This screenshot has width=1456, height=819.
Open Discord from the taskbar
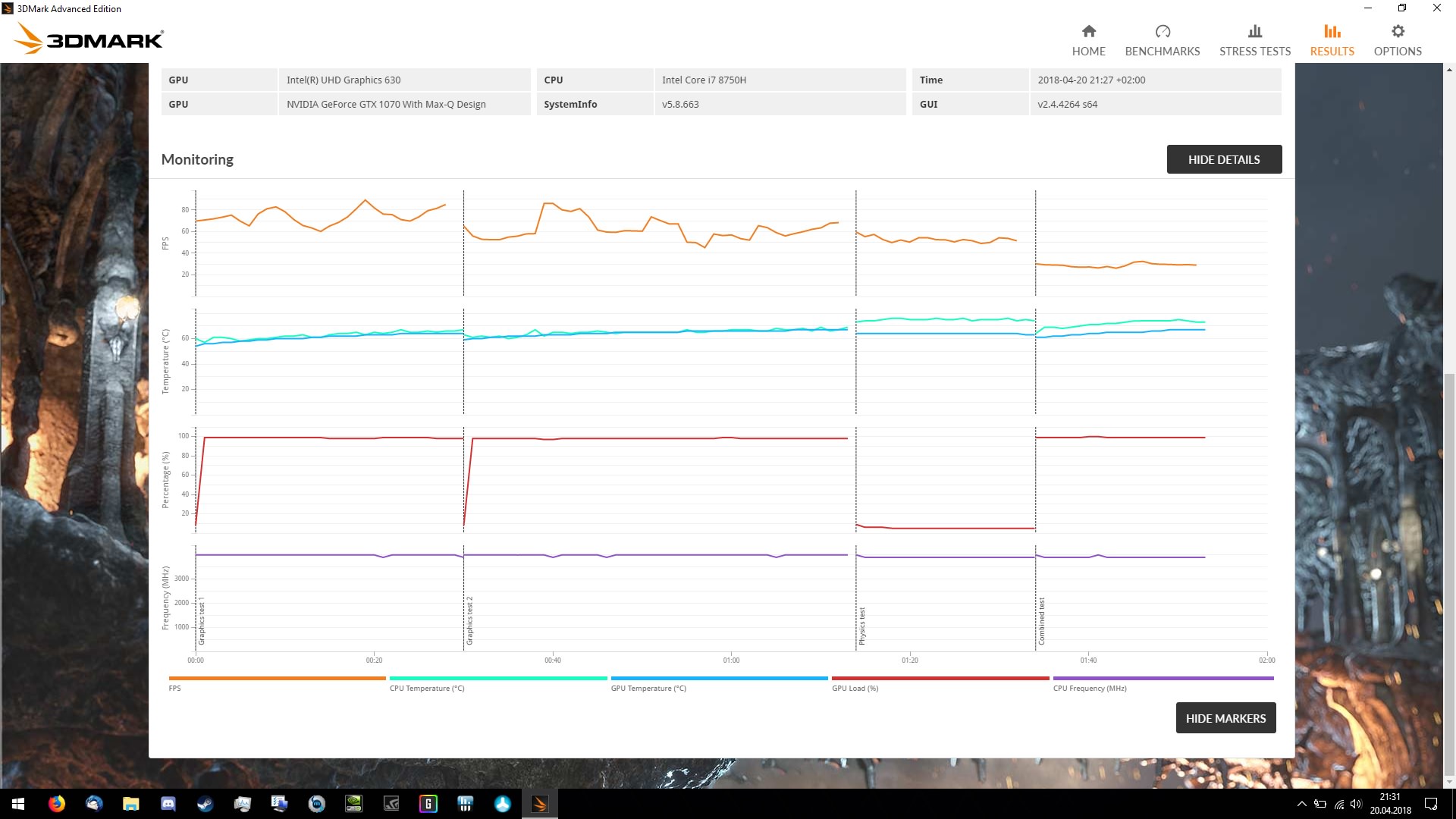click(x=168, y=804)
